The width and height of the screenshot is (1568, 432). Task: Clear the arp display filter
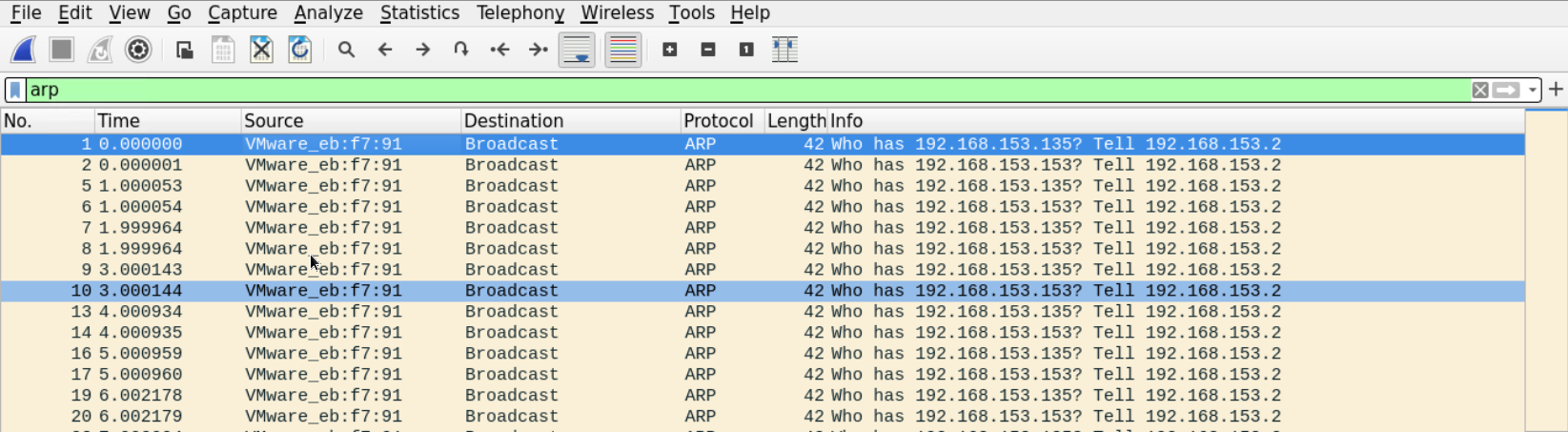(1479, 90)
